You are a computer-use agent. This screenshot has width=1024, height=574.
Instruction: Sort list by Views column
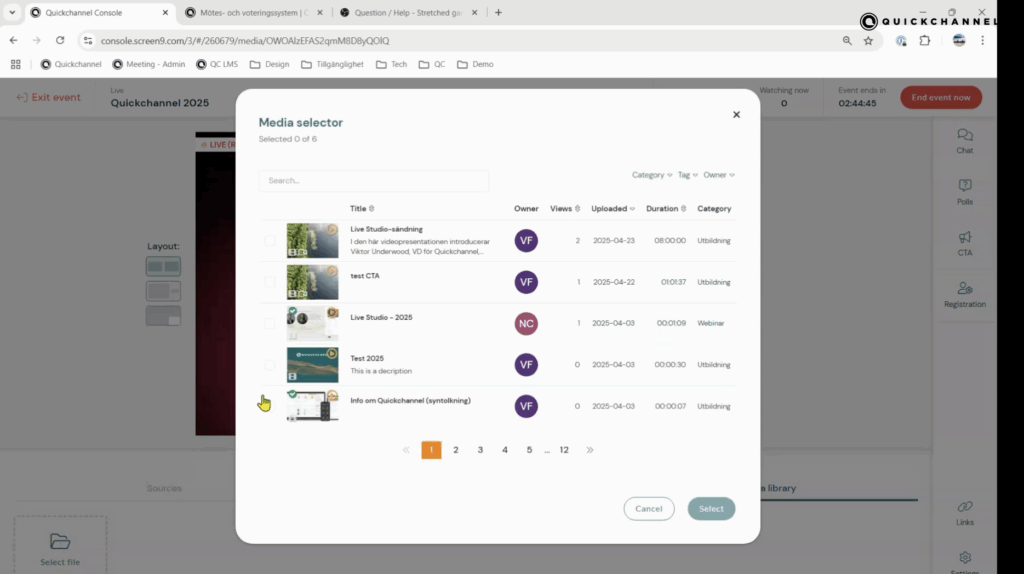click(565, 209)
